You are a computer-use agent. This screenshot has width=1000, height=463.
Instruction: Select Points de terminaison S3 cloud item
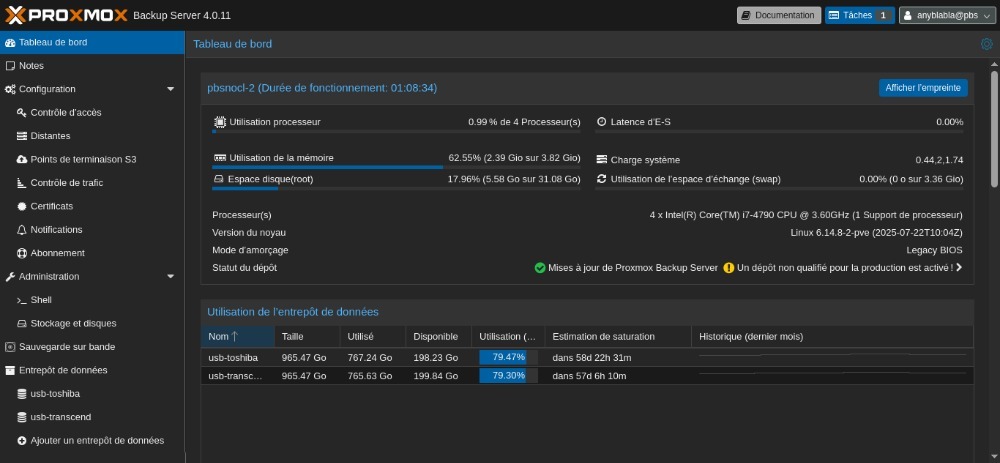pos(82,160)
